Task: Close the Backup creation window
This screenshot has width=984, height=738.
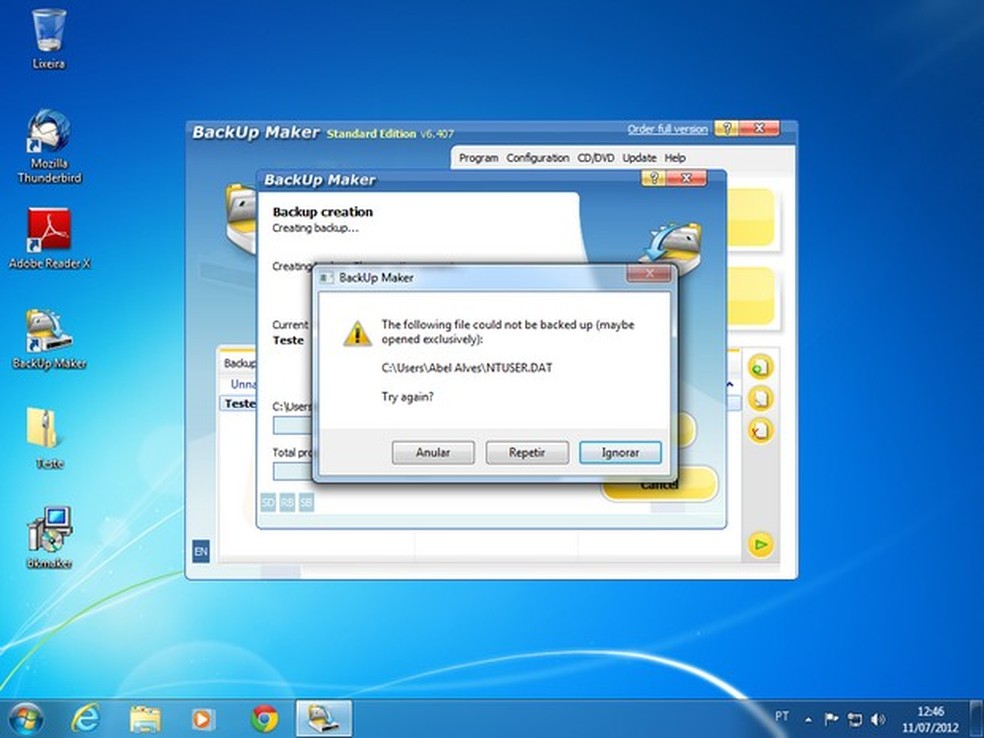Action: coord(686,178)
